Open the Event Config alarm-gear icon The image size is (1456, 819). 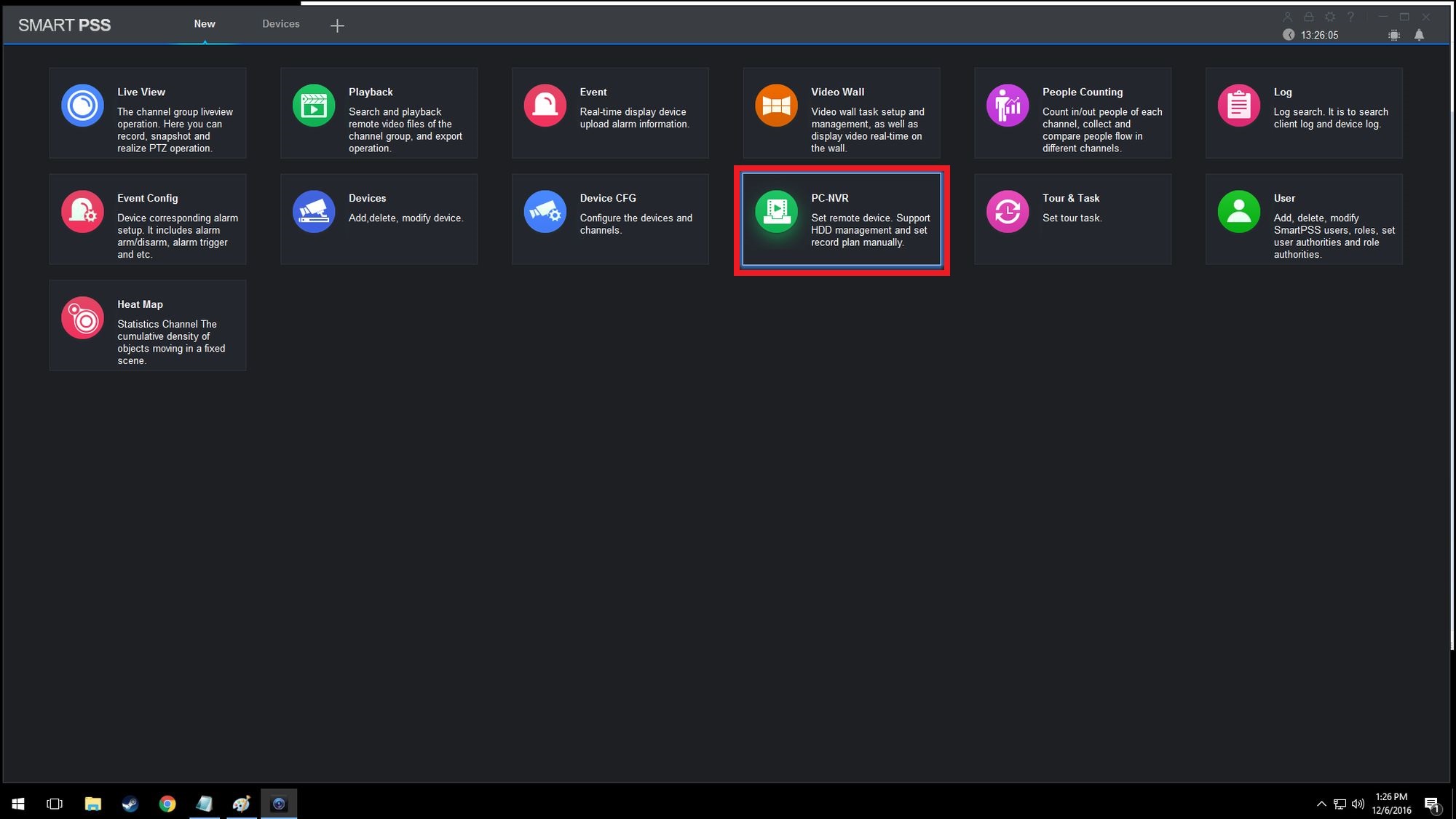pyautogui.click(x=82, y=212)
